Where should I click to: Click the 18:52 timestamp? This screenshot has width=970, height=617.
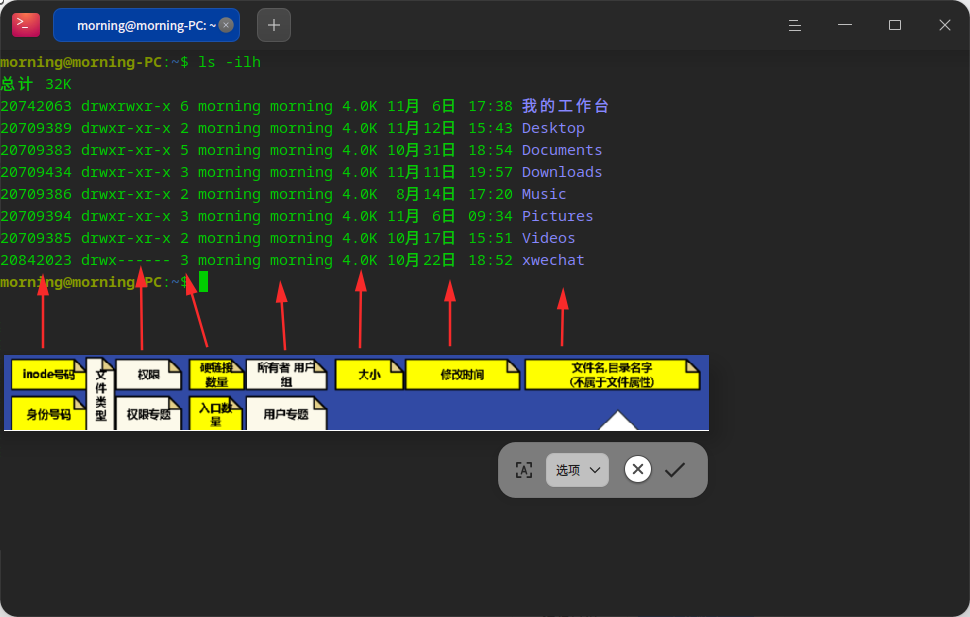click(x=490, y=260)
